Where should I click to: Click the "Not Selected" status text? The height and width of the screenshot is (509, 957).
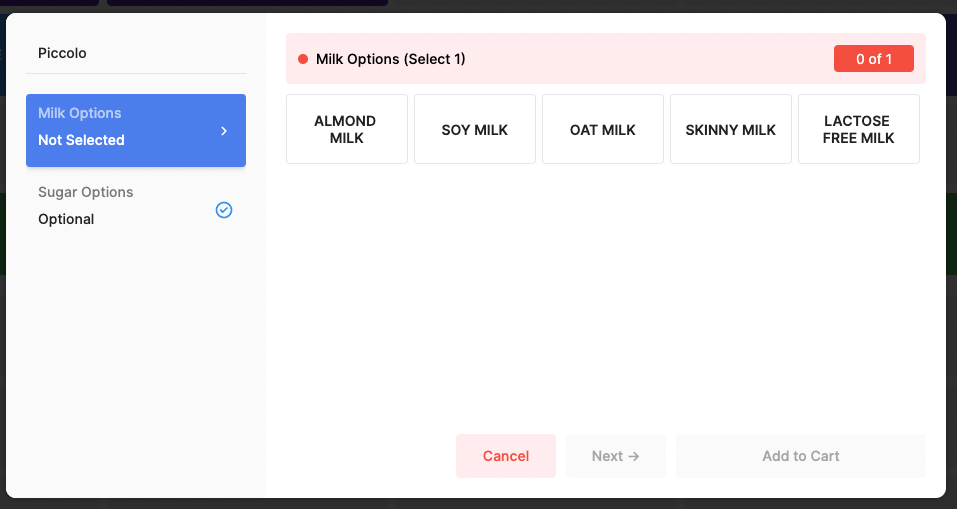[x=81, y=140]
